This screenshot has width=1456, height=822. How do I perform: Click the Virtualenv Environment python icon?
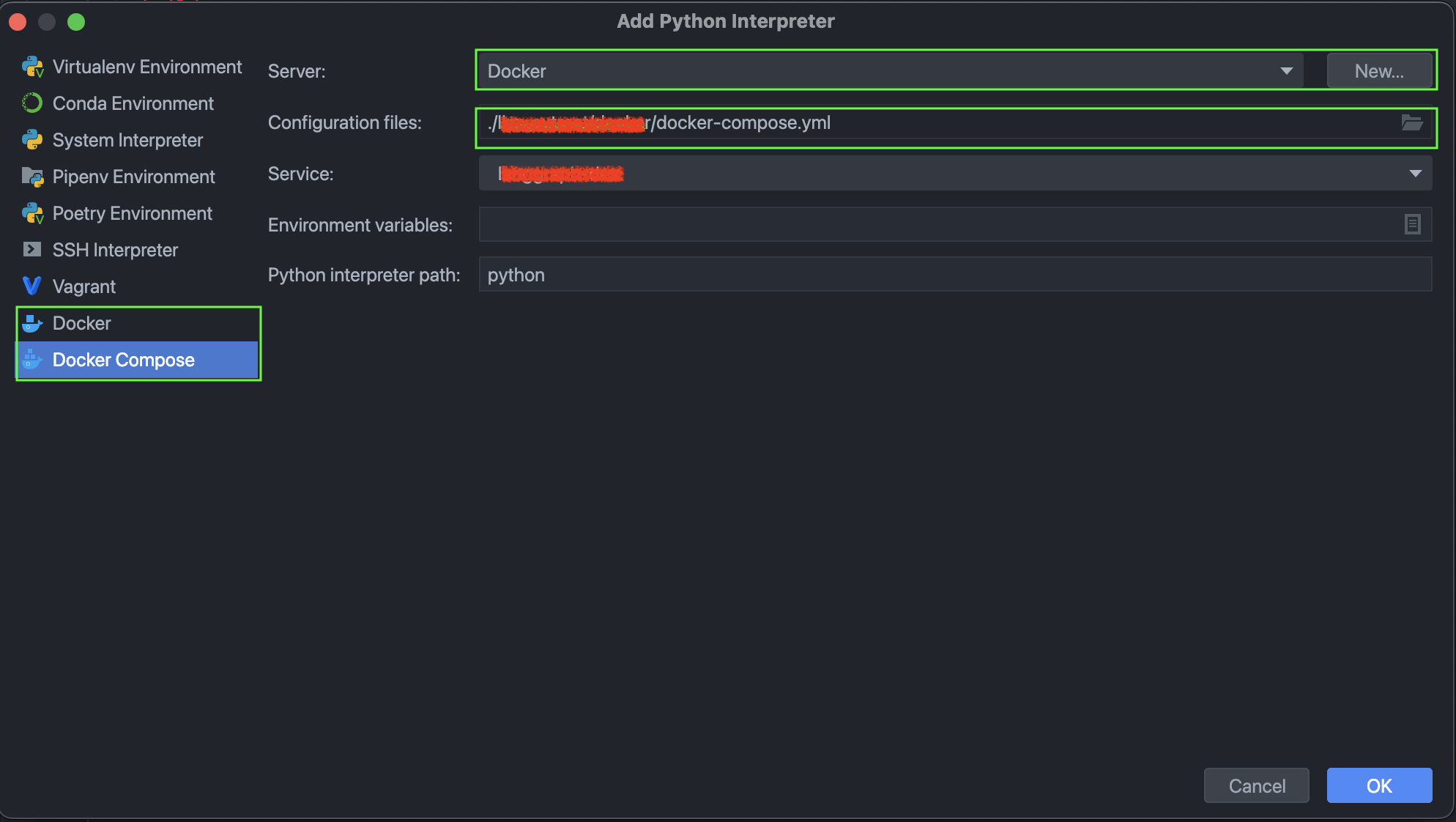coord(32,67)
